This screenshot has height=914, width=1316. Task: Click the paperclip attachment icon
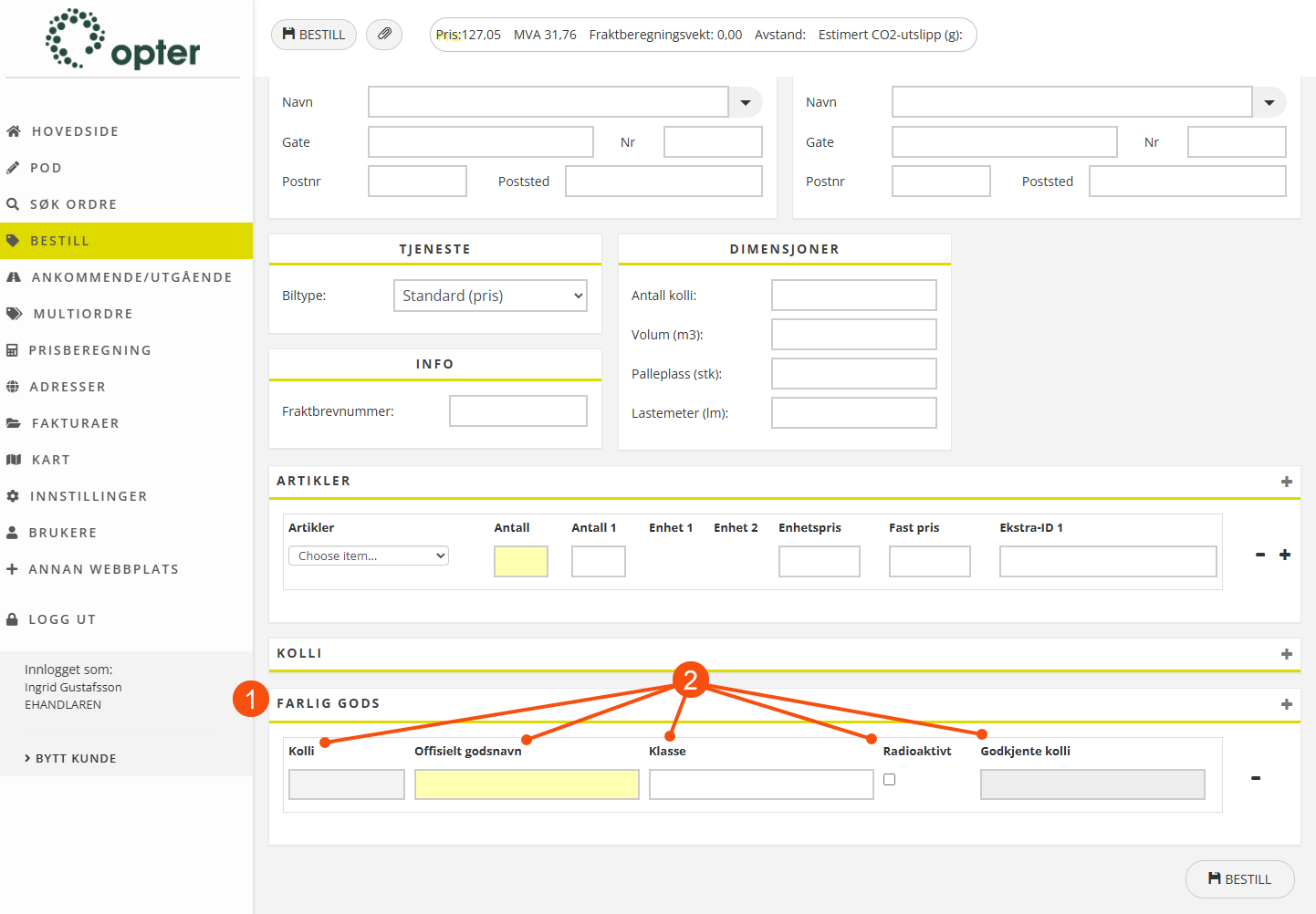[x=384, y=35]
